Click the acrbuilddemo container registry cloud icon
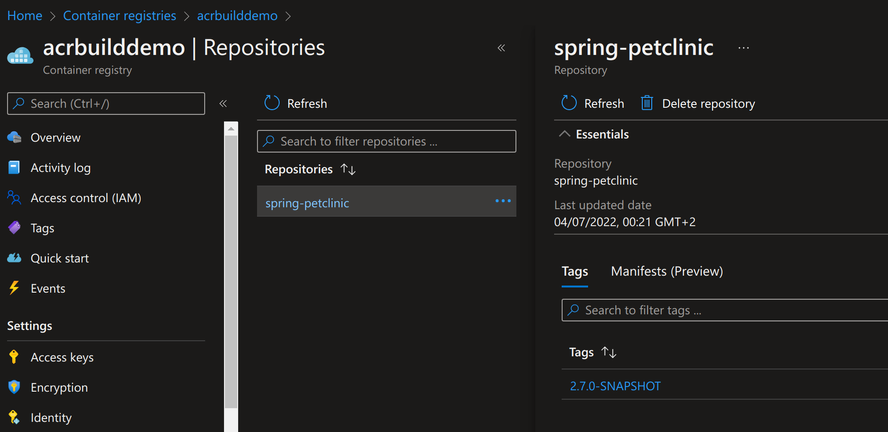The image size is (888, 432). (x=20, y=55)
